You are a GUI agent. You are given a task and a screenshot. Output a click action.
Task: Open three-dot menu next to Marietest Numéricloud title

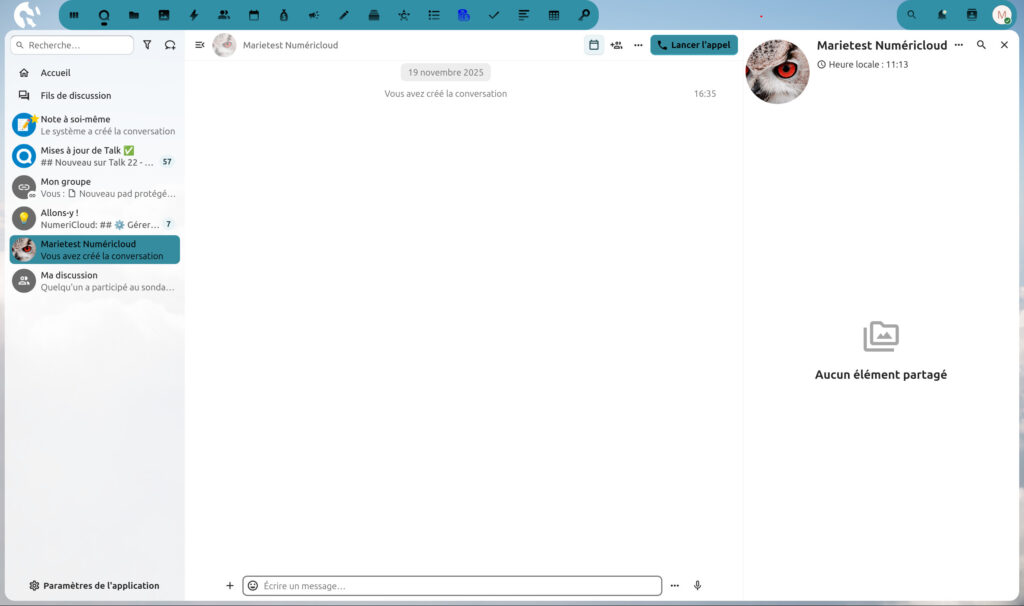point(959,45)
